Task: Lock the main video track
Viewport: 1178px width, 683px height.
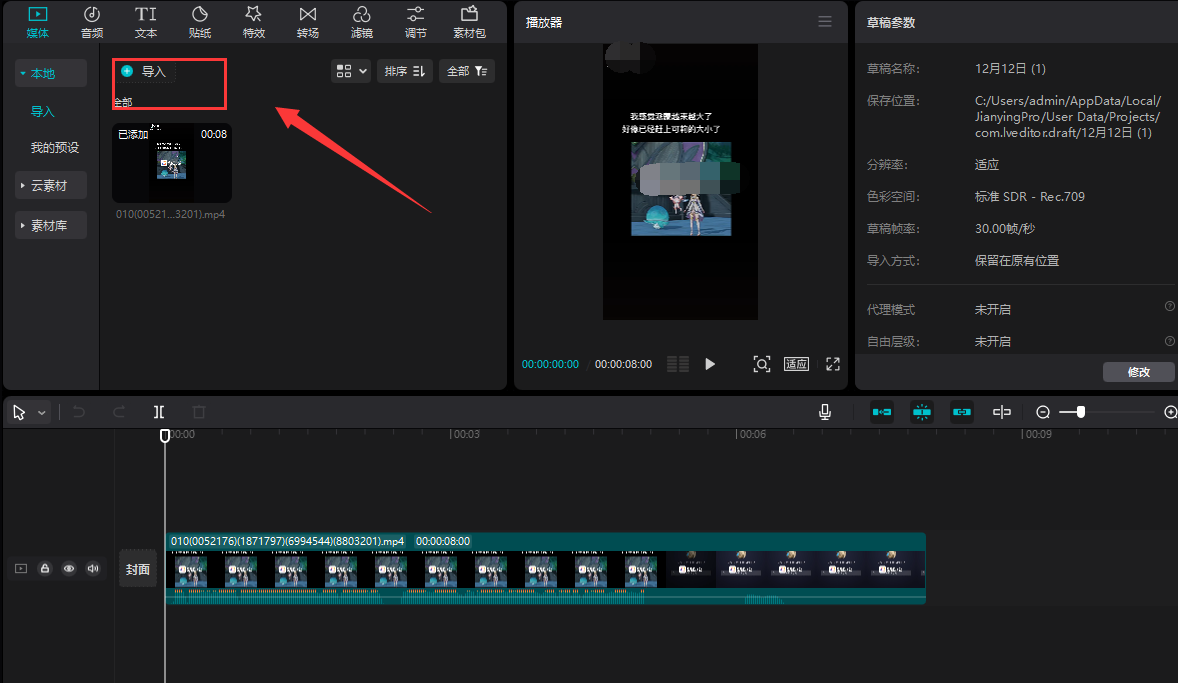Action: 45,568
